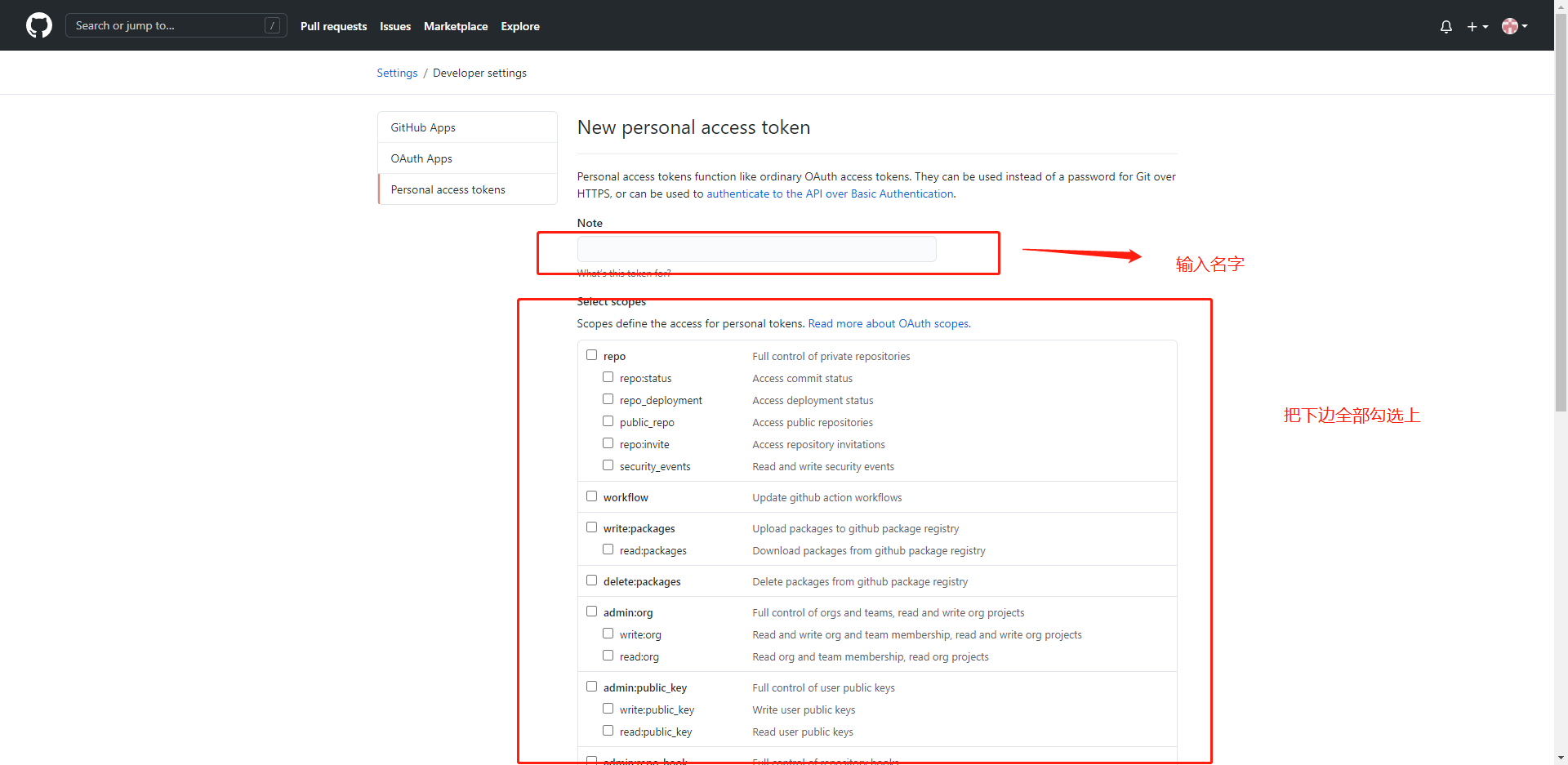Open Read more about OAuth scopes link
The width and height of the screenshot is (1568, 765).
pyautogui.click(x=889, y=323)
